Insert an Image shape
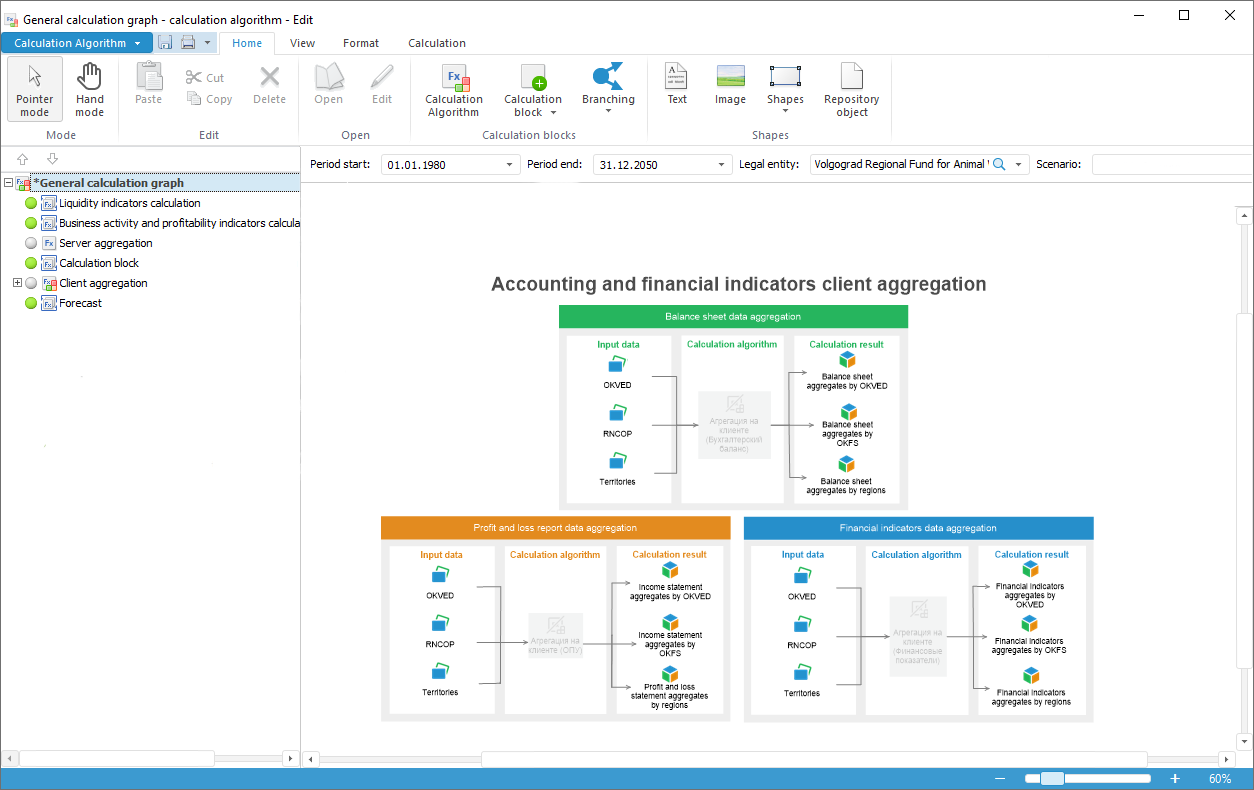This screenshot has height=790, width=1254. [x=730, y=84]
